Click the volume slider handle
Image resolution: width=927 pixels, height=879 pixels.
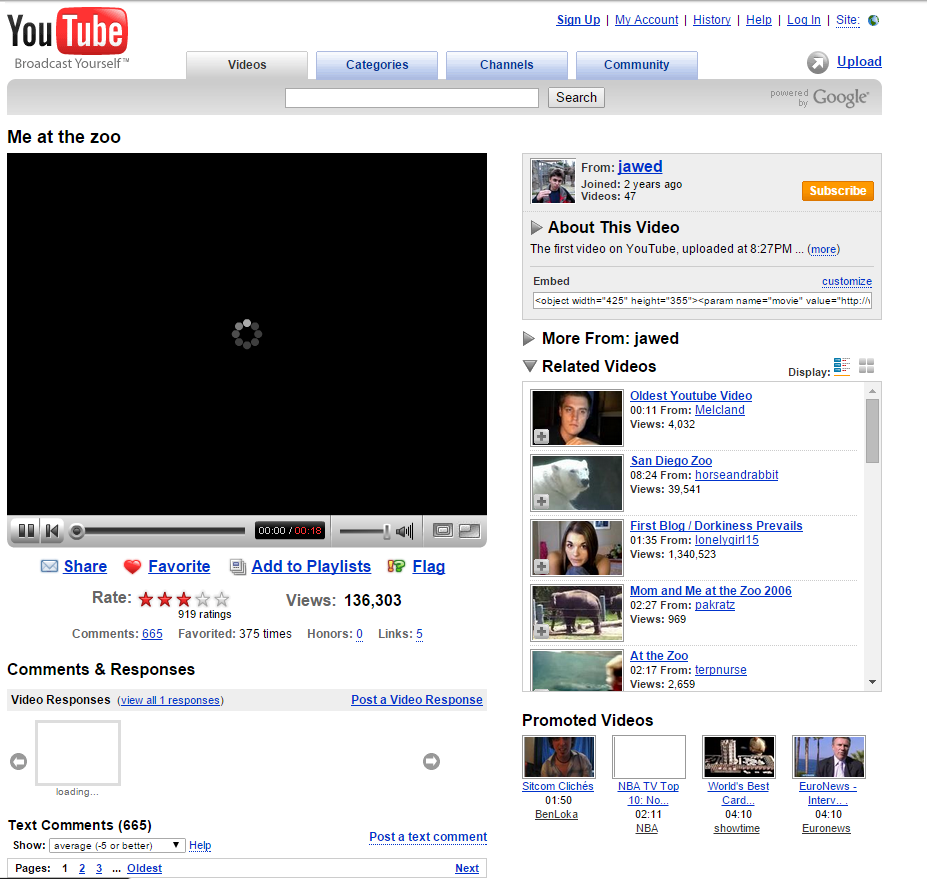tap(387, 531)
